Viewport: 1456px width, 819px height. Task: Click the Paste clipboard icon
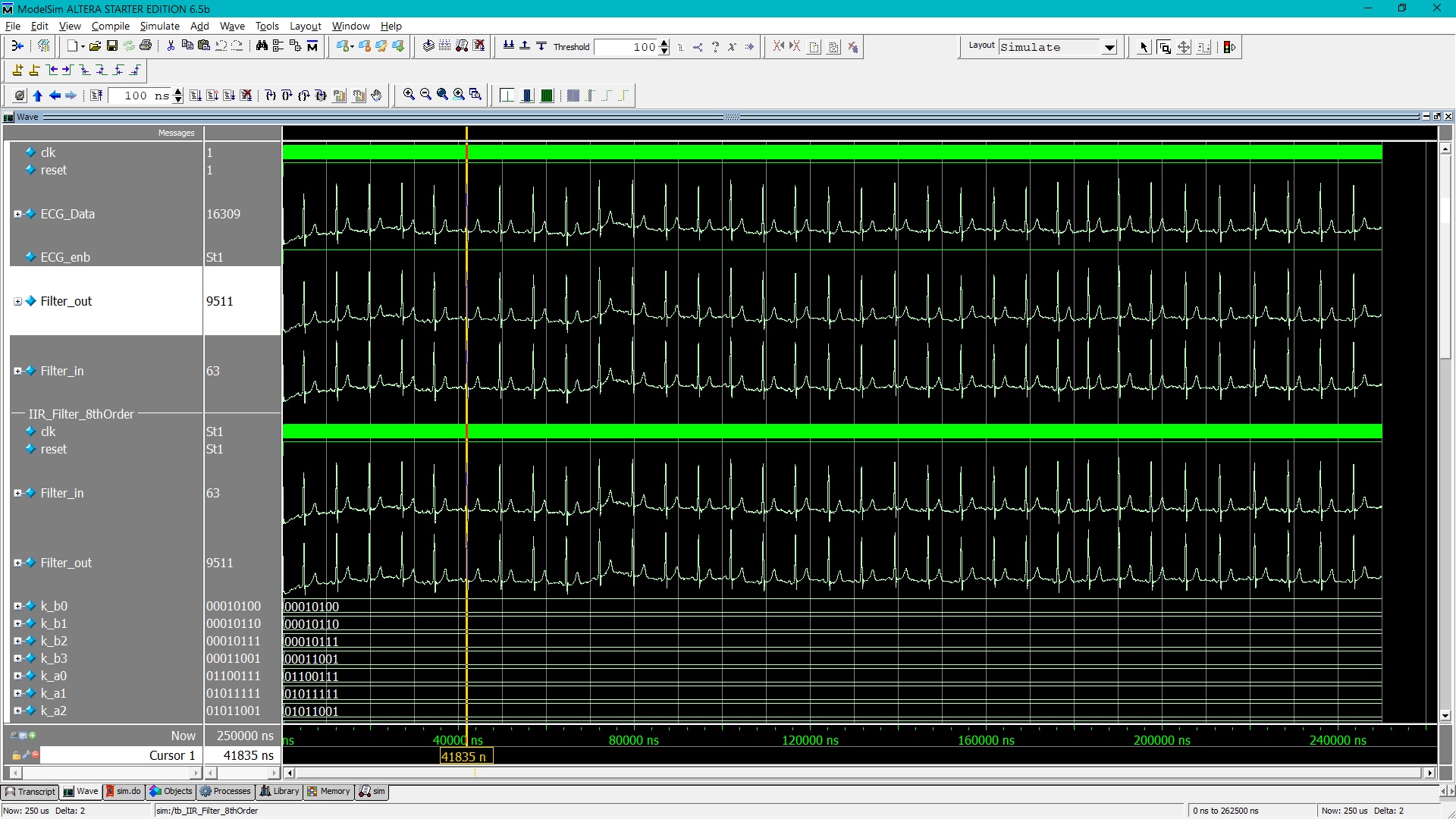(204, 45)
